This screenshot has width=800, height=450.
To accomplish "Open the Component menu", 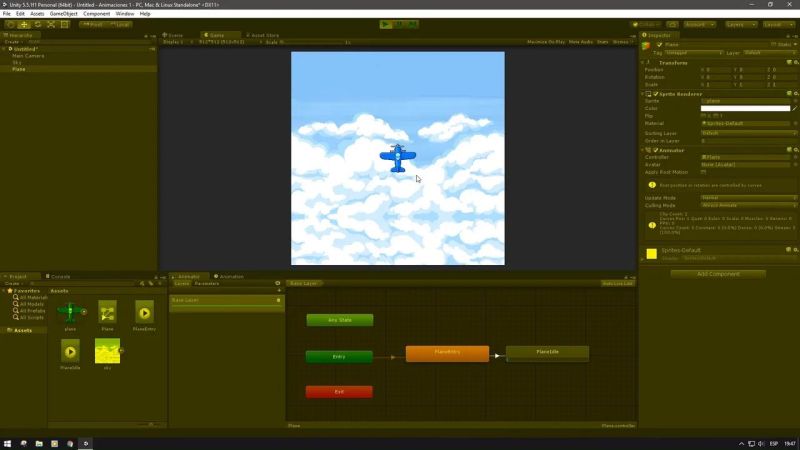I will 96,14.
